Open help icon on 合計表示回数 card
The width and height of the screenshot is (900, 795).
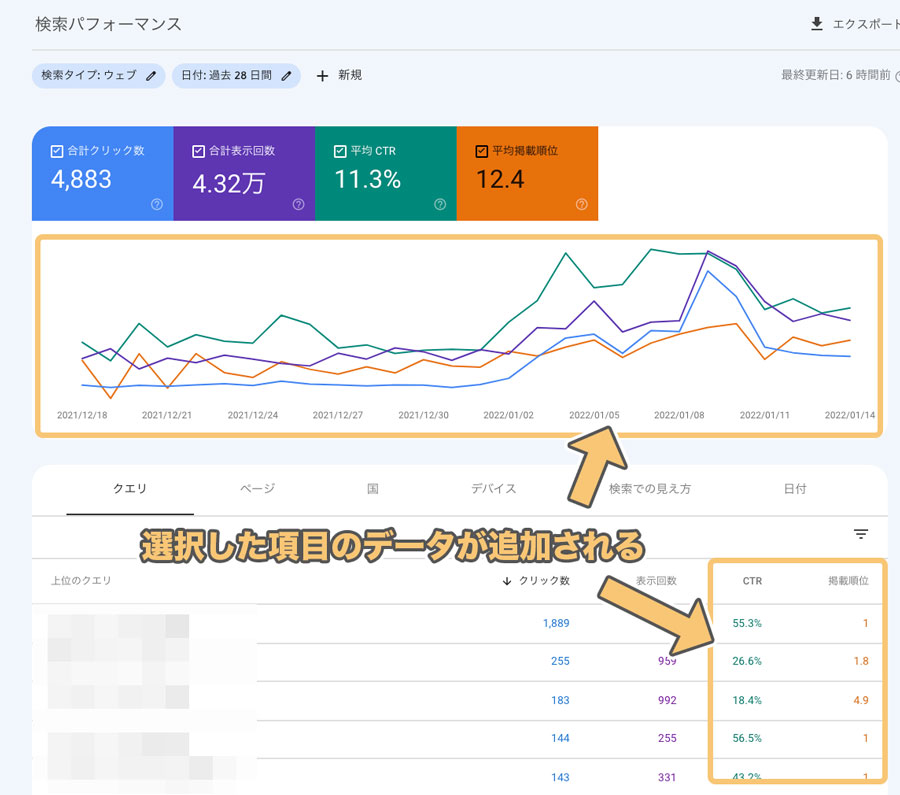pyautogui.click(x=298, y=204)
